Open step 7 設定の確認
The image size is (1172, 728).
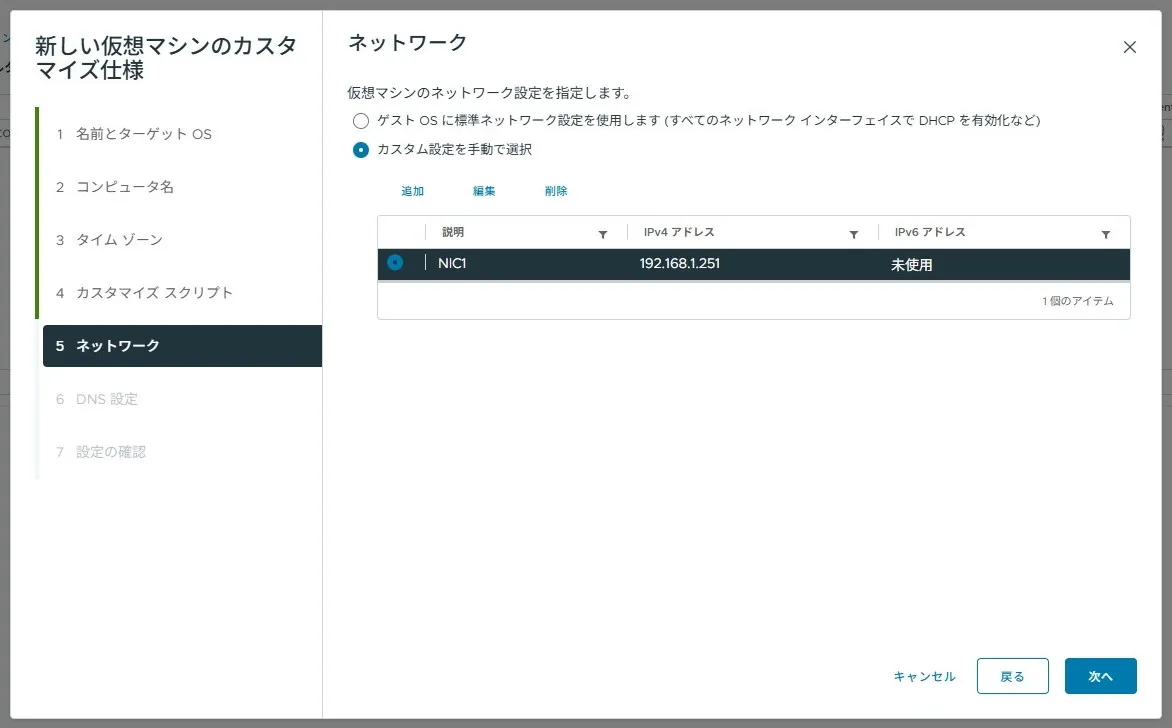[182, 452]
